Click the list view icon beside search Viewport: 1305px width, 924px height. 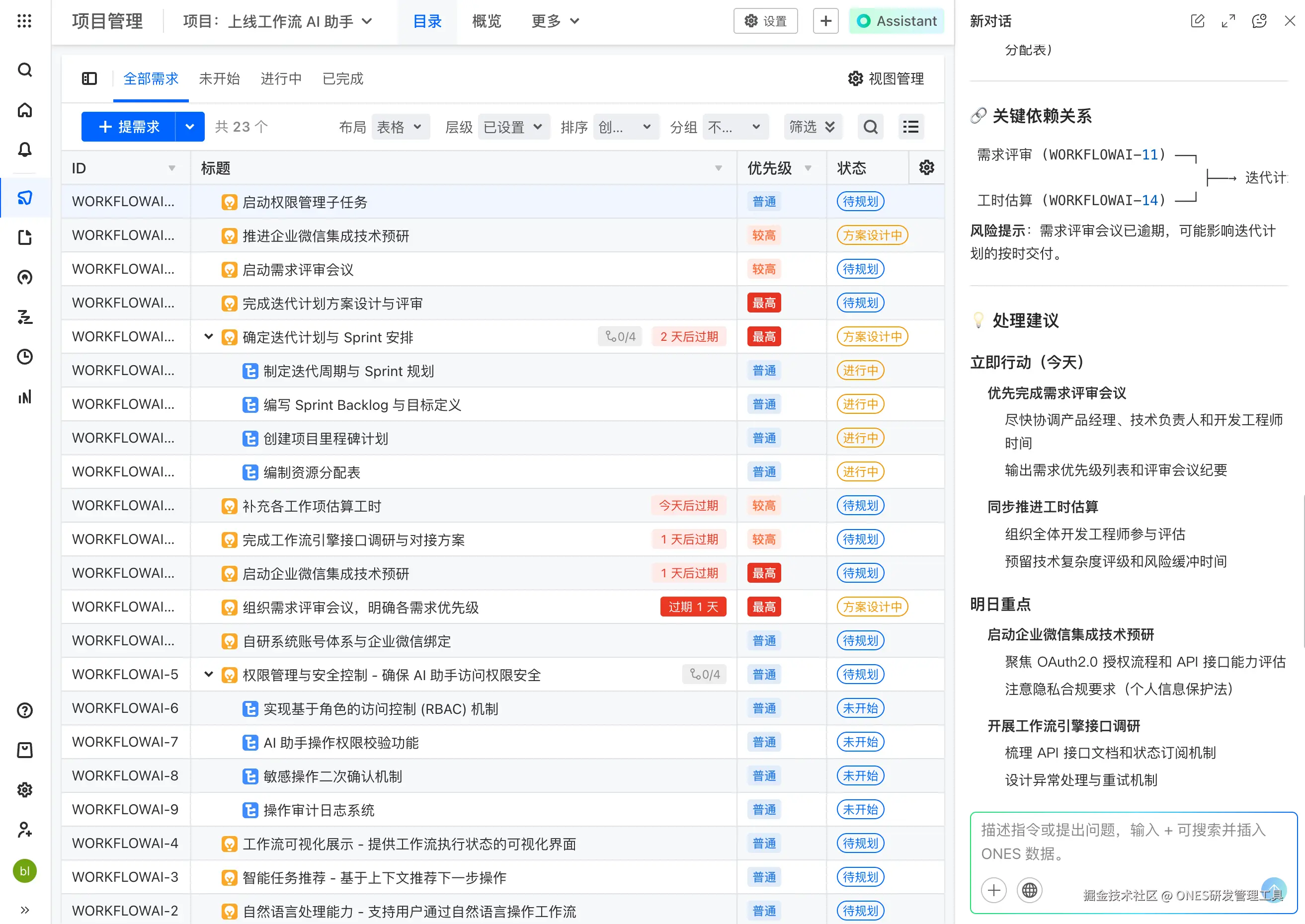pos(910,127)
